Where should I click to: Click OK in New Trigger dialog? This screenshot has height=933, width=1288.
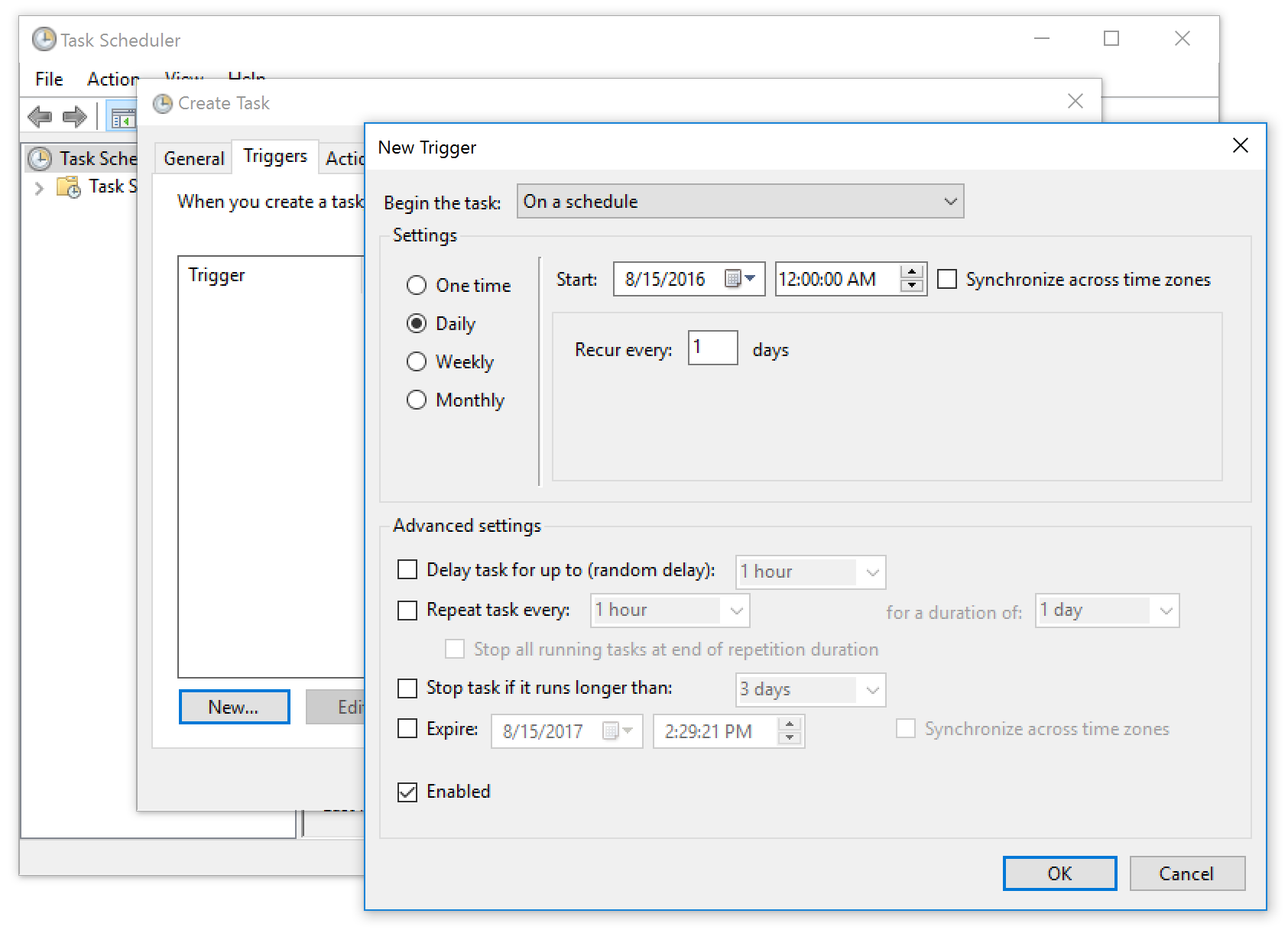[x=1059, y=873]
